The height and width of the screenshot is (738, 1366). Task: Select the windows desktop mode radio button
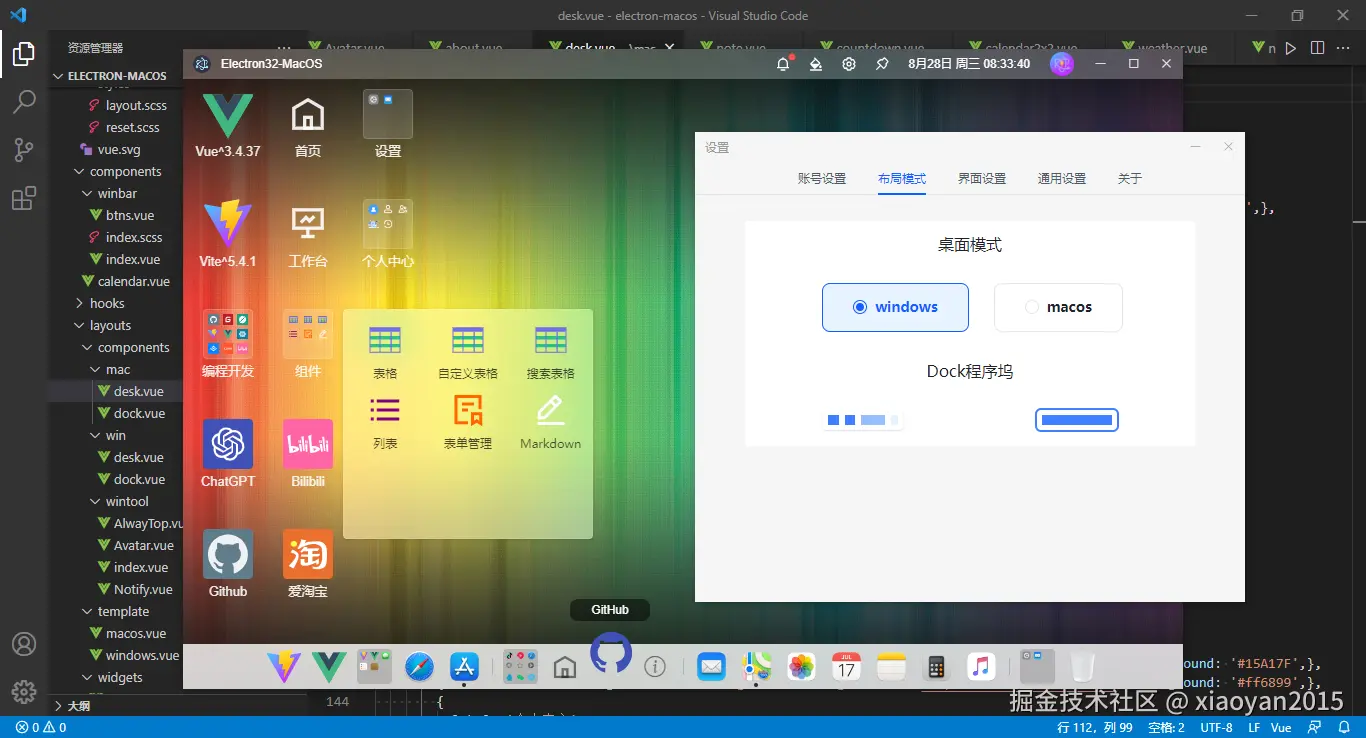[861, 307]
